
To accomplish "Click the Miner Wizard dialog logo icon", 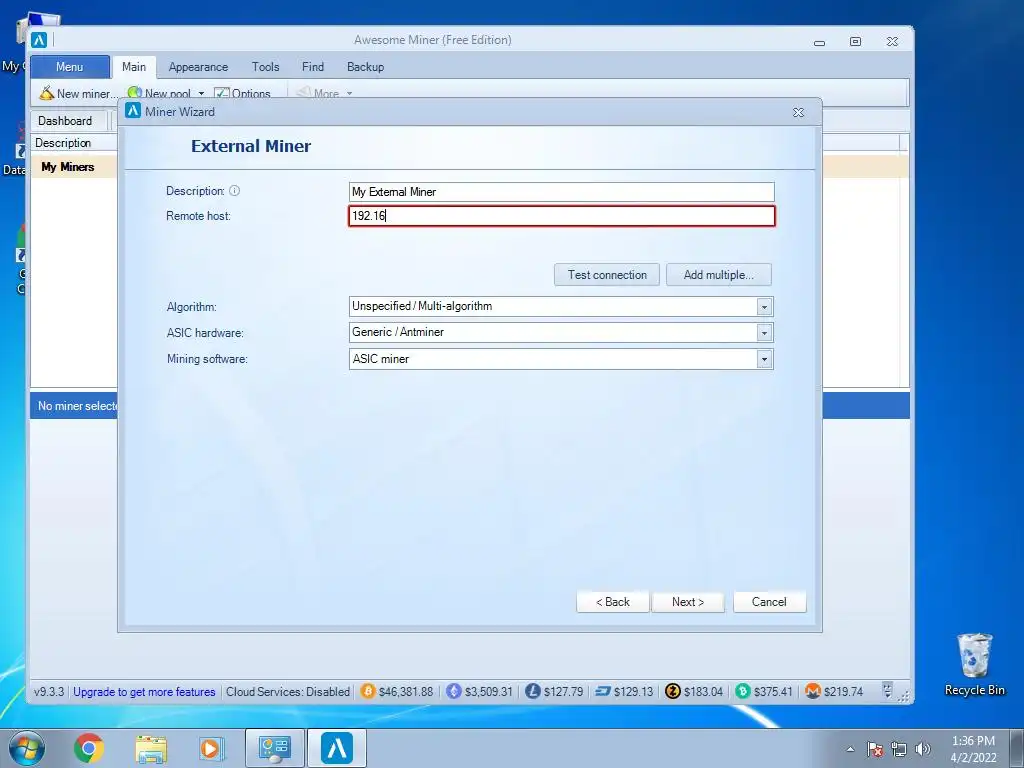I will (x=133, y=110).
